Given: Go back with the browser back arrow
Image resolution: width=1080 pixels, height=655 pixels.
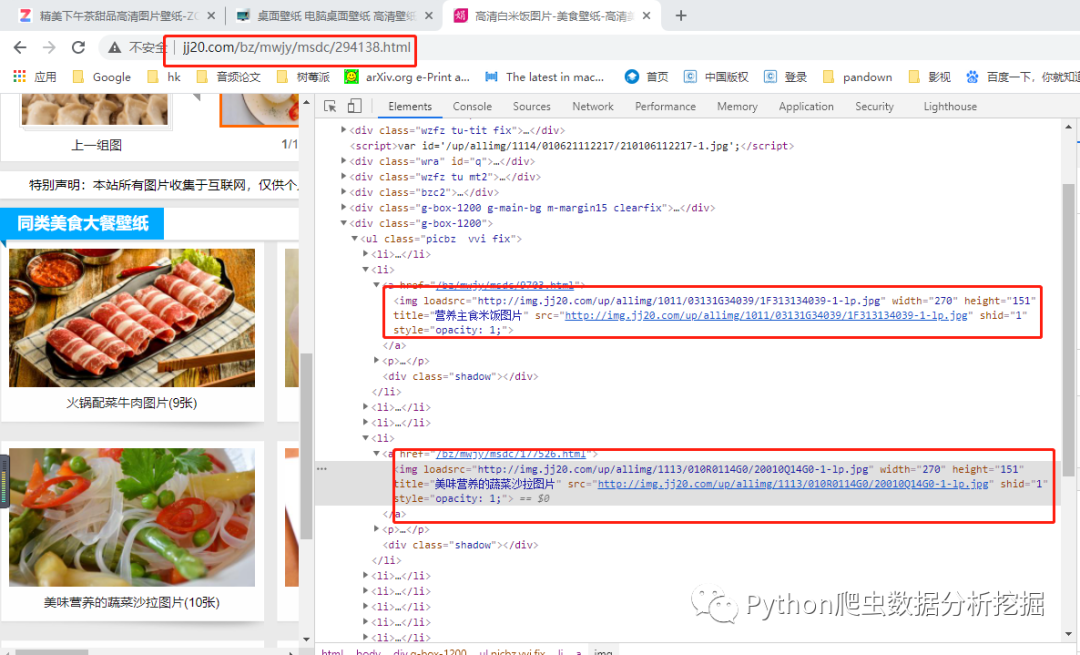Looking at the screenshot, I should coord(20,48).
